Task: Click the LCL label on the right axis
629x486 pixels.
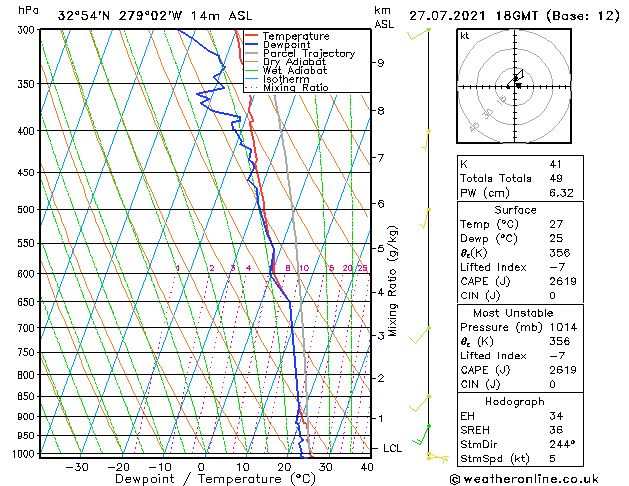Action: (x=392, y=448)
